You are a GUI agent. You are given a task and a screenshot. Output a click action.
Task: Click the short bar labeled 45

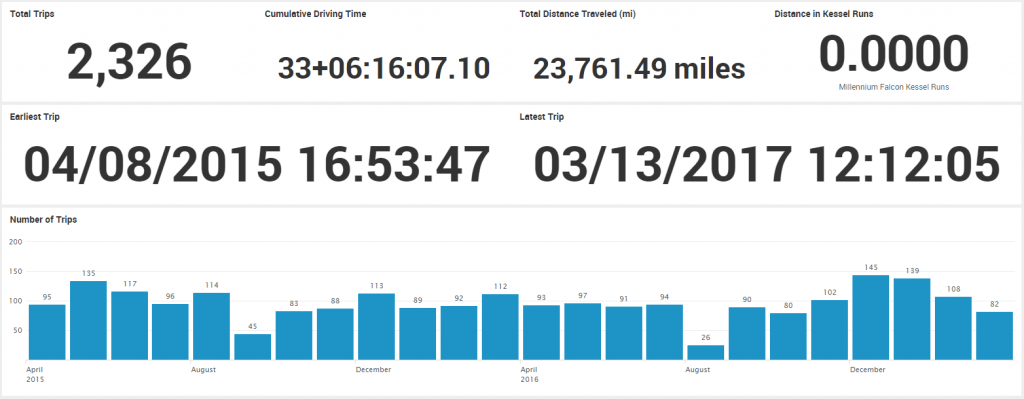[253, 347]
